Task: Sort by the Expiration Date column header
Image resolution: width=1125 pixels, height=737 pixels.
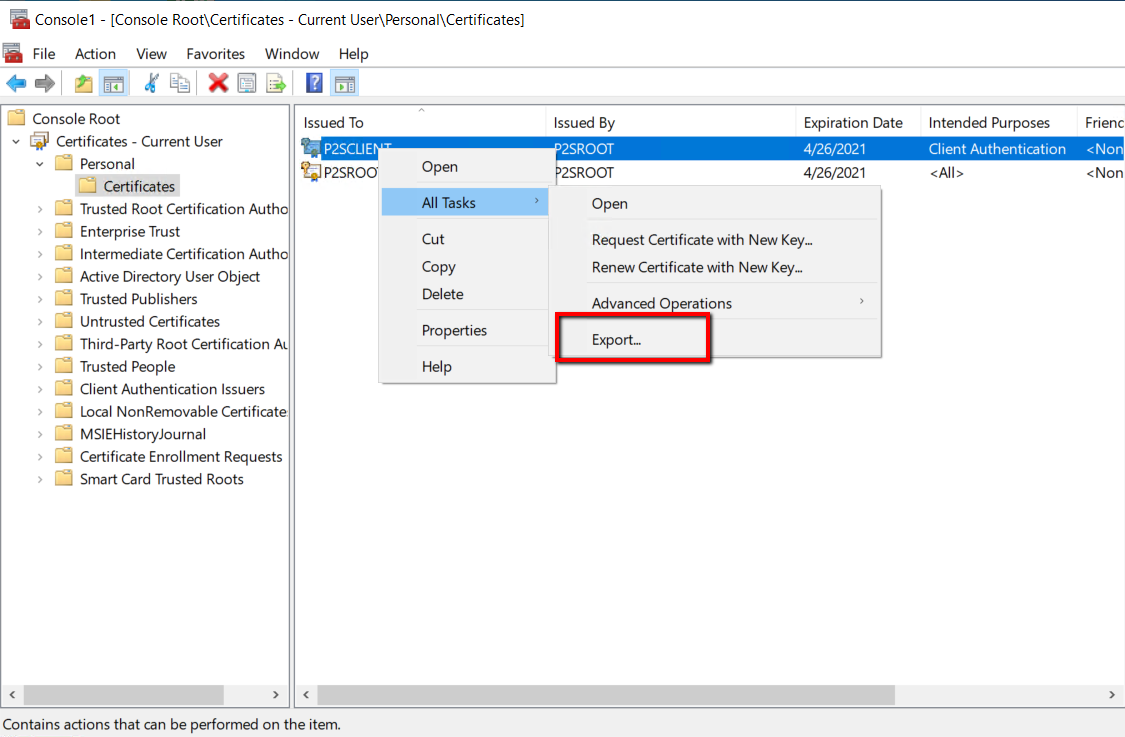Action: point(859,123)
